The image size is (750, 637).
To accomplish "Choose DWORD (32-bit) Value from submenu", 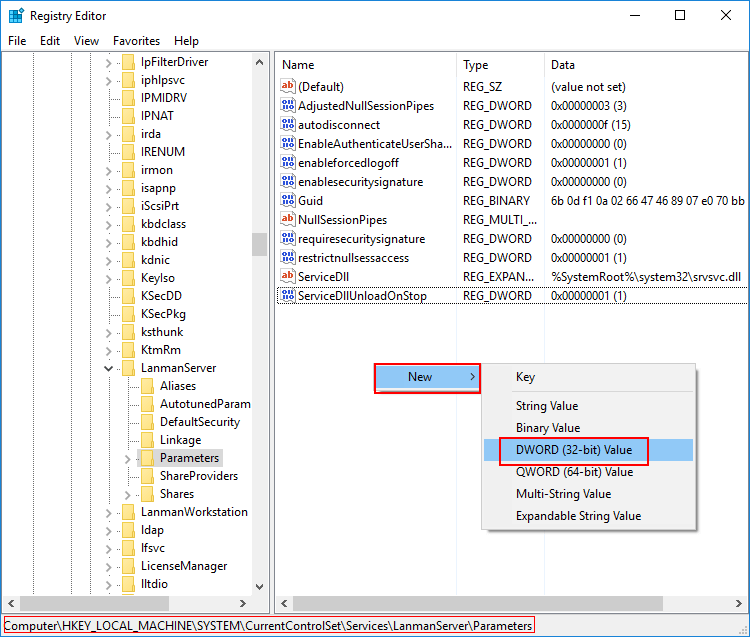I will pyautogui.click(x=588, y=450).
